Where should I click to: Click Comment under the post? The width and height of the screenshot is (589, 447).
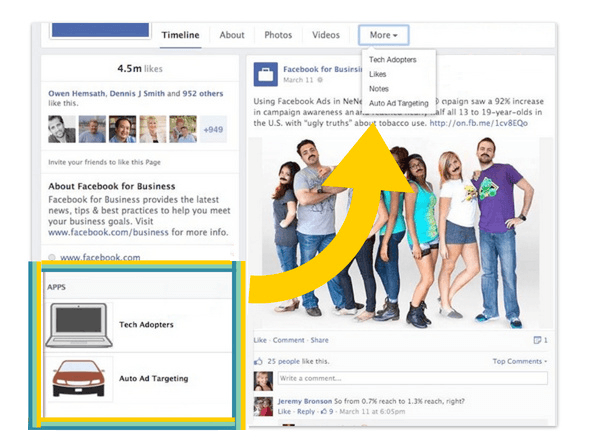click(288, 340)
